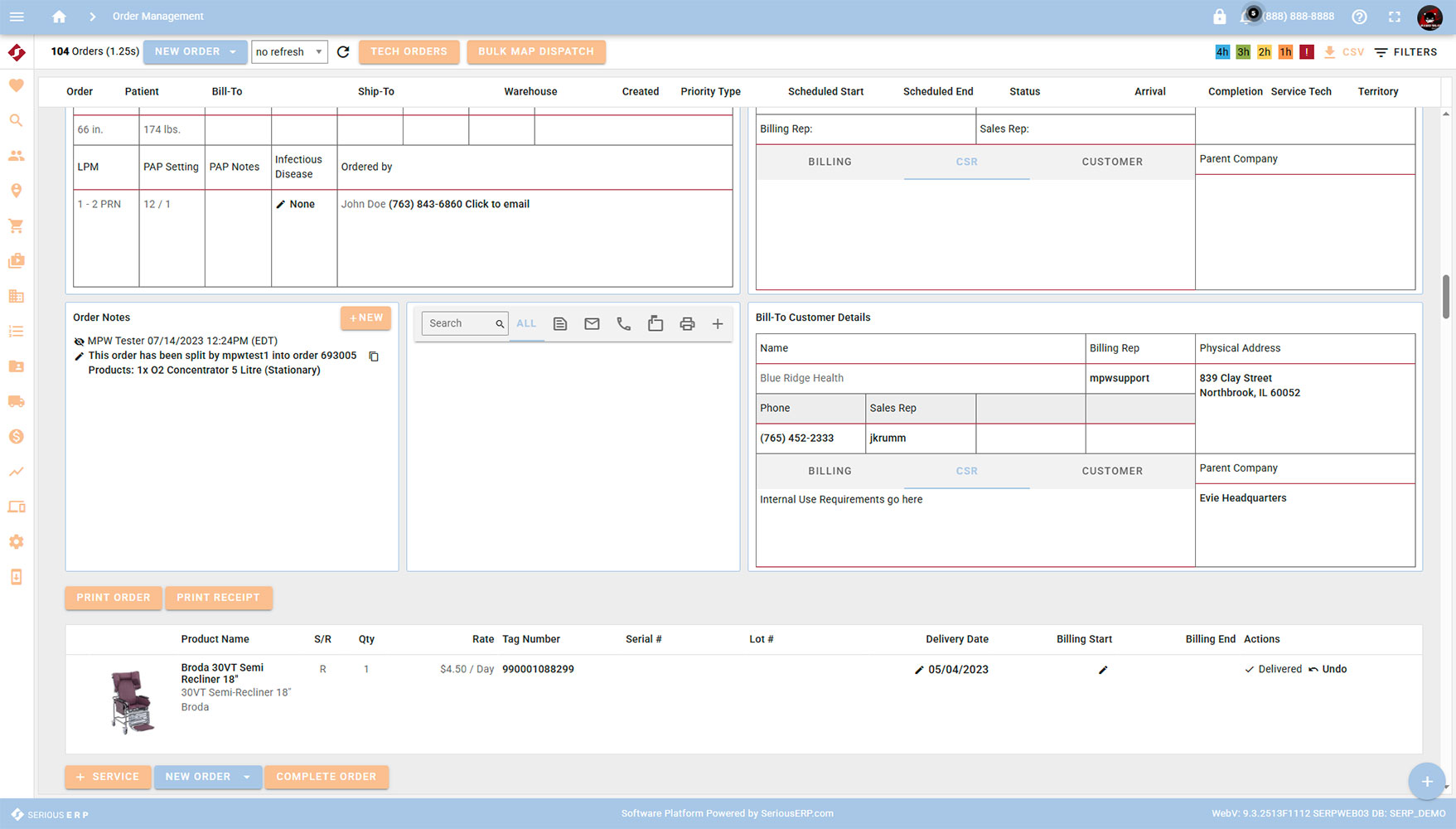Switch to the Billing tab in Bill-To details
The width and height of the screenshot is (1456, 829).
point(830,471)
